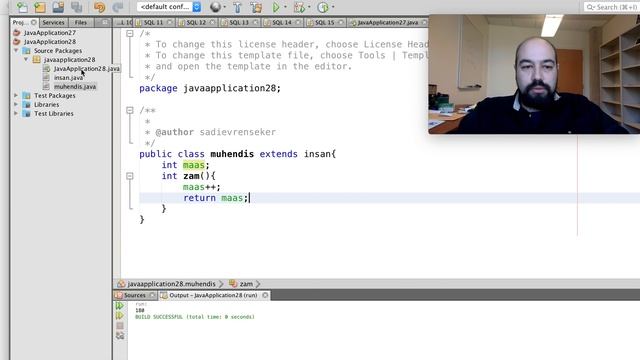The image size is (640, 360).
Task: Open the default configuration combo box
Action: pos(169,7)
